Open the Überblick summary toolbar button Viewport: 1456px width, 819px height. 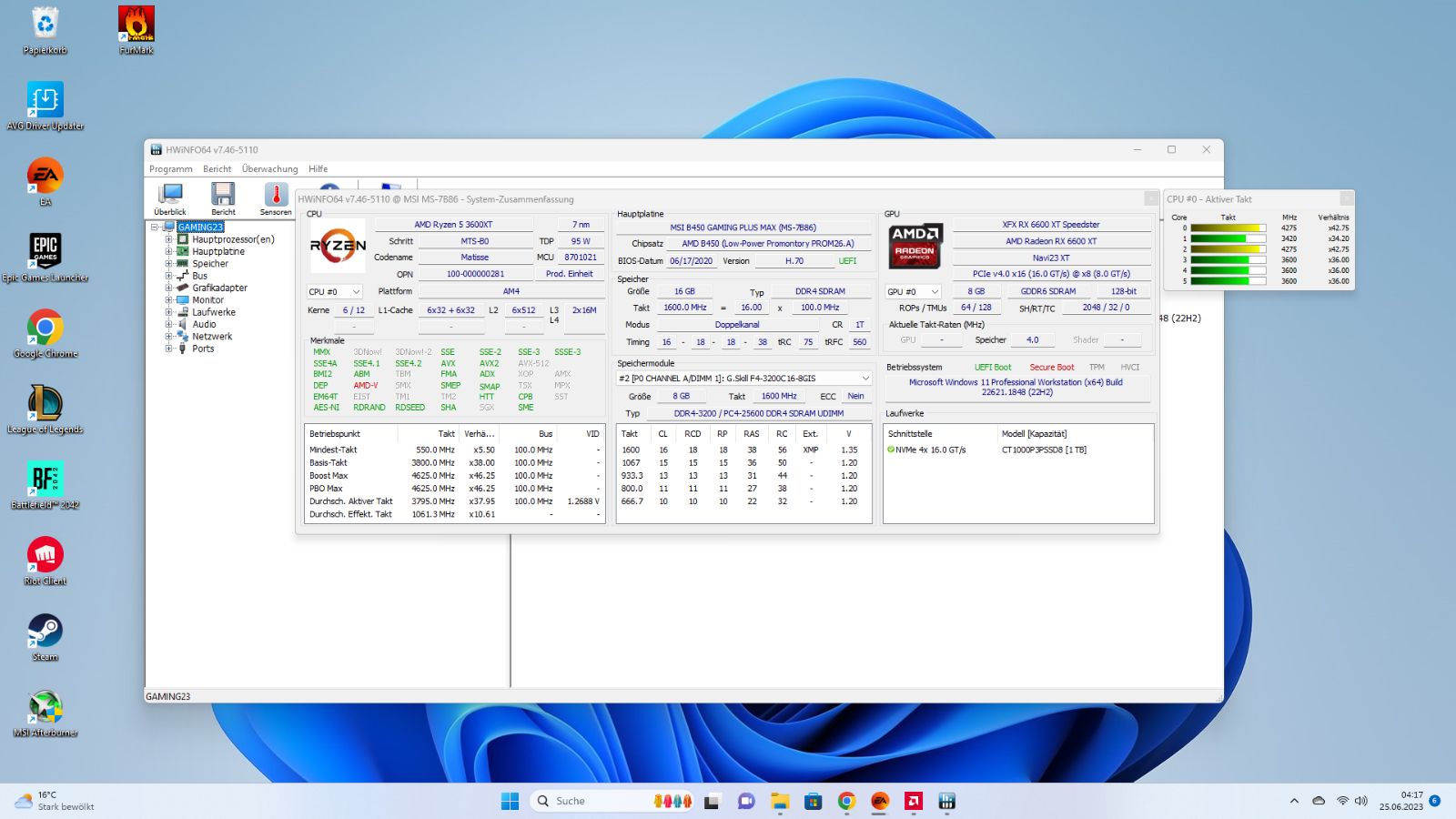click(170, 198)
